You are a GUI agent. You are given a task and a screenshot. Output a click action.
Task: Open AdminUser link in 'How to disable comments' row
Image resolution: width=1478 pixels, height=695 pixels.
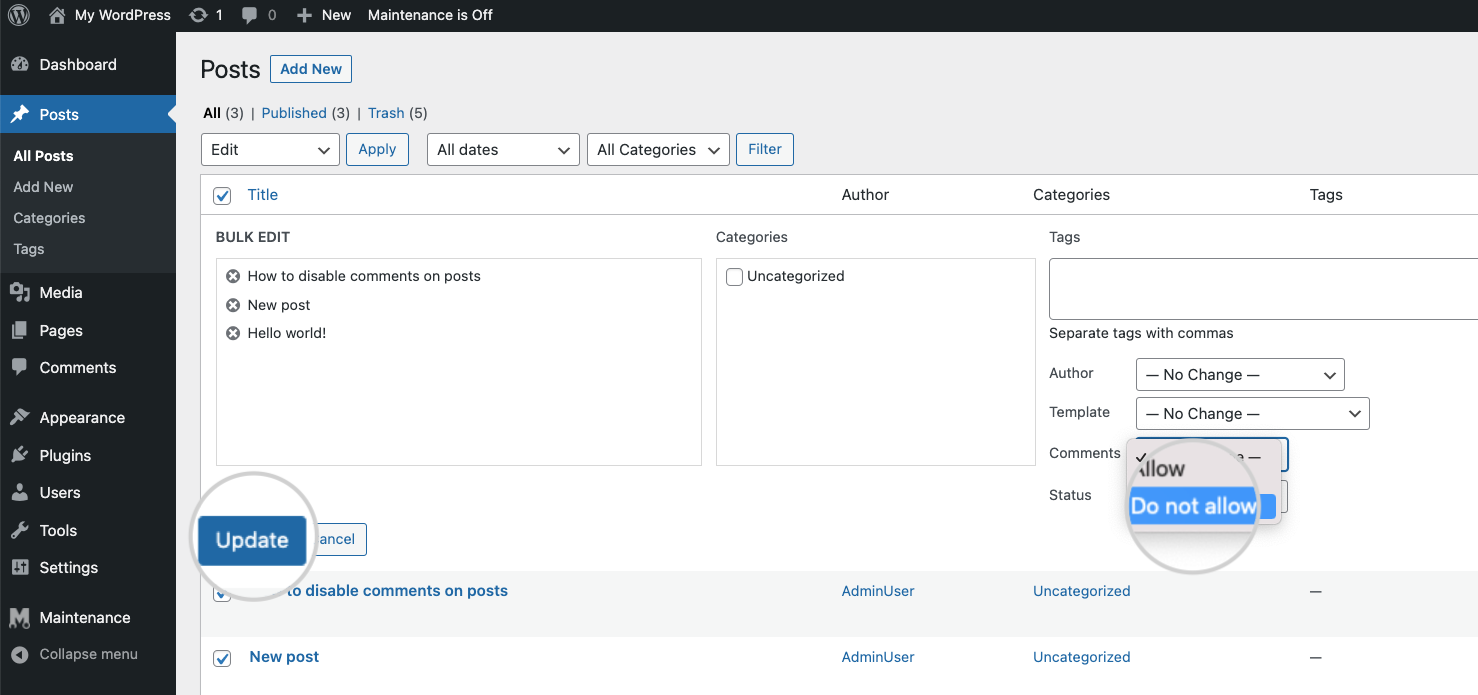tap(878, 591)
